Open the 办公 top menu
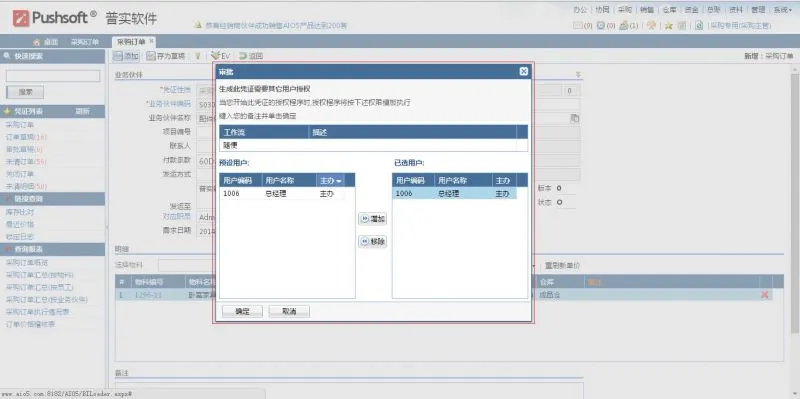Viewport: 800px width, 399px height. click(x=580, y=10)
